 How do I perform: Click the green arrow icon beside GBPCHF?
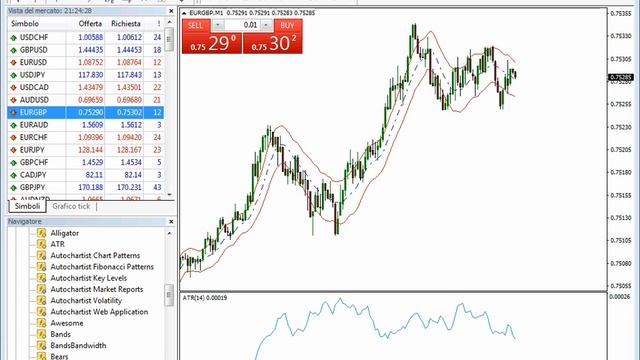pos(13,162)
